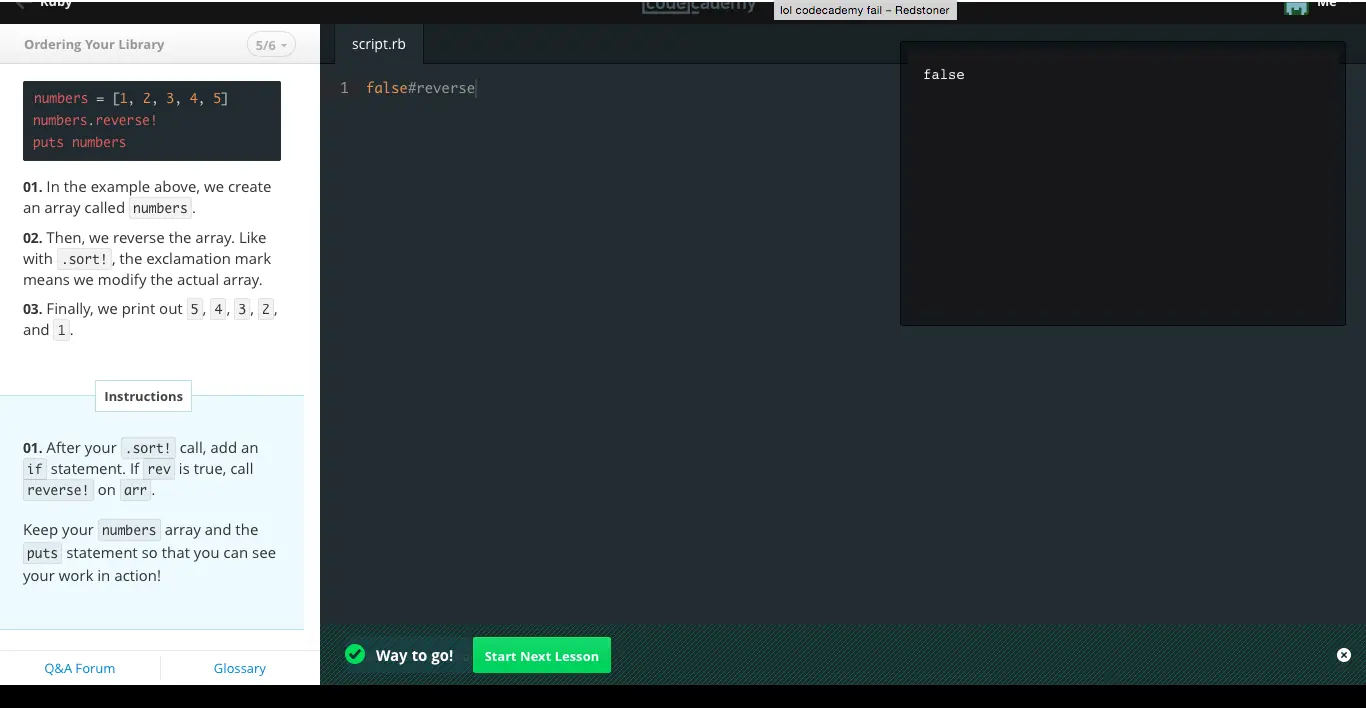Click the numbers.reverse! example code block
Viewport: 1366px width, 708px height.
pos(152,121)
